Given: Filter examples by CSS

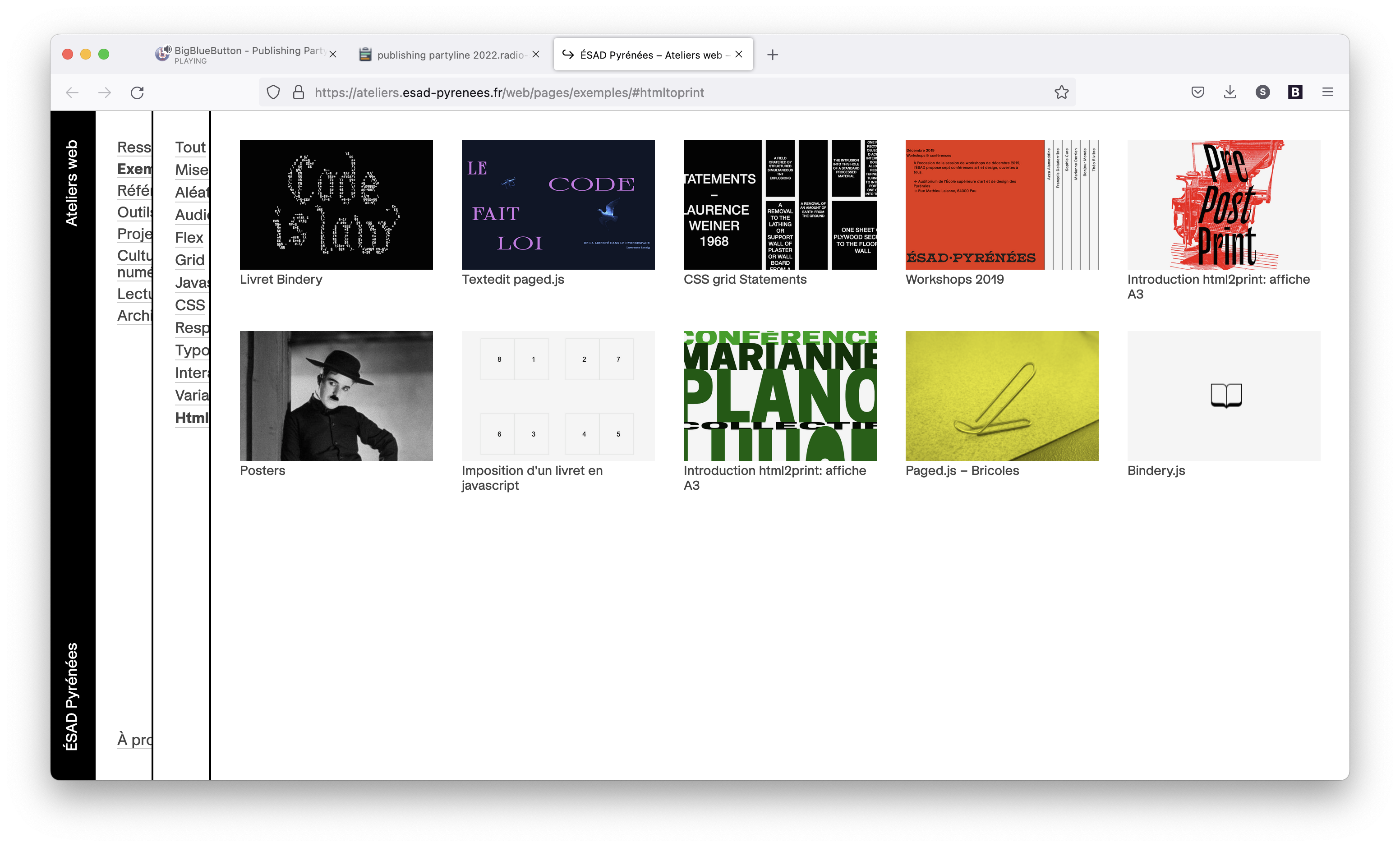Looking at the screenshot, I should pyautogui.click(x=190, y=306).
